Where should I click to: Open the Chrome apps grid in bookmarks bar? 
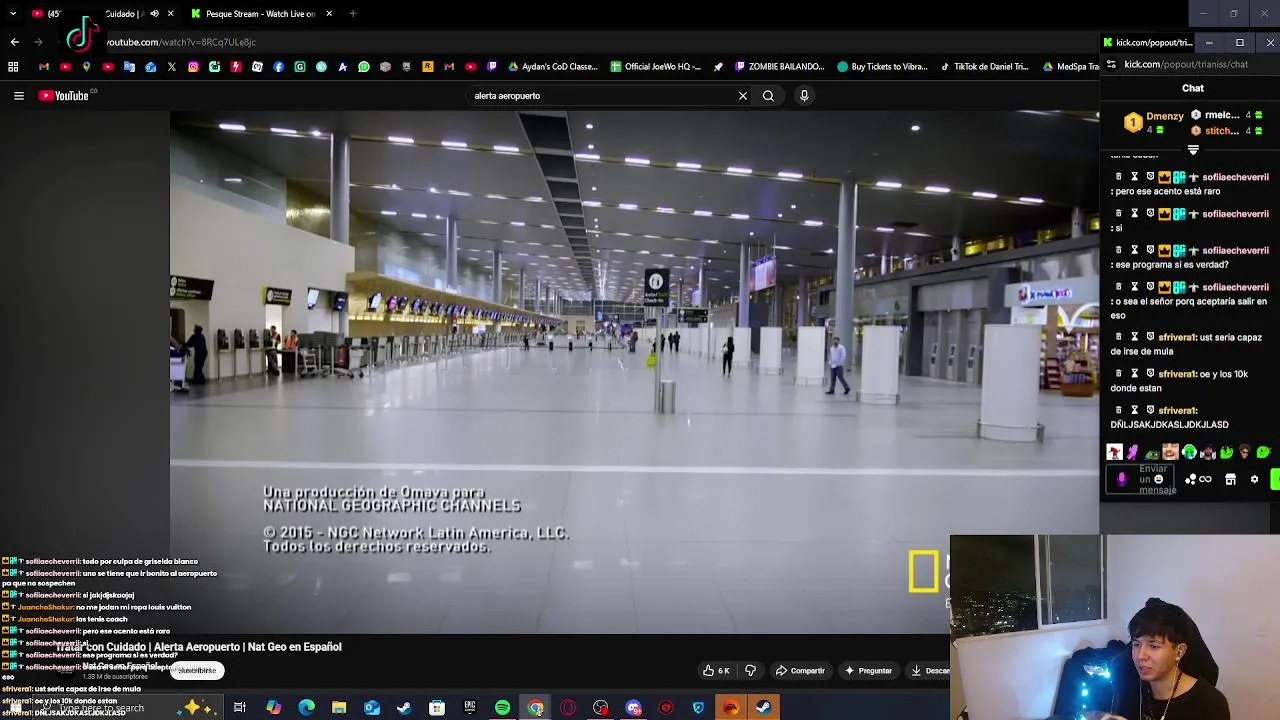click(x=13, y=67)
